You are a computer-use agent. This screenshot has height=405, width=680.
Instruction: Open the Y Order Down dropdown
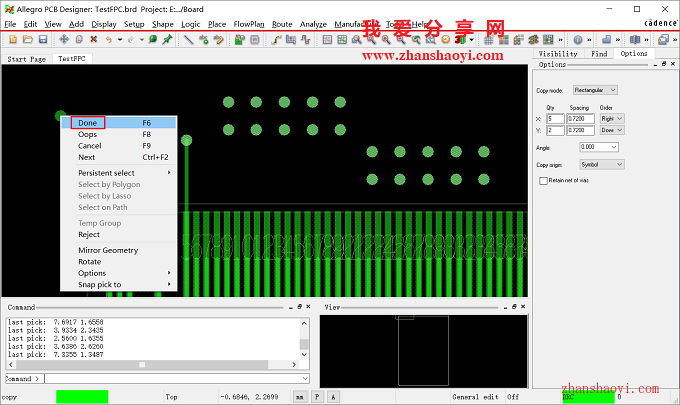[612, 130]
